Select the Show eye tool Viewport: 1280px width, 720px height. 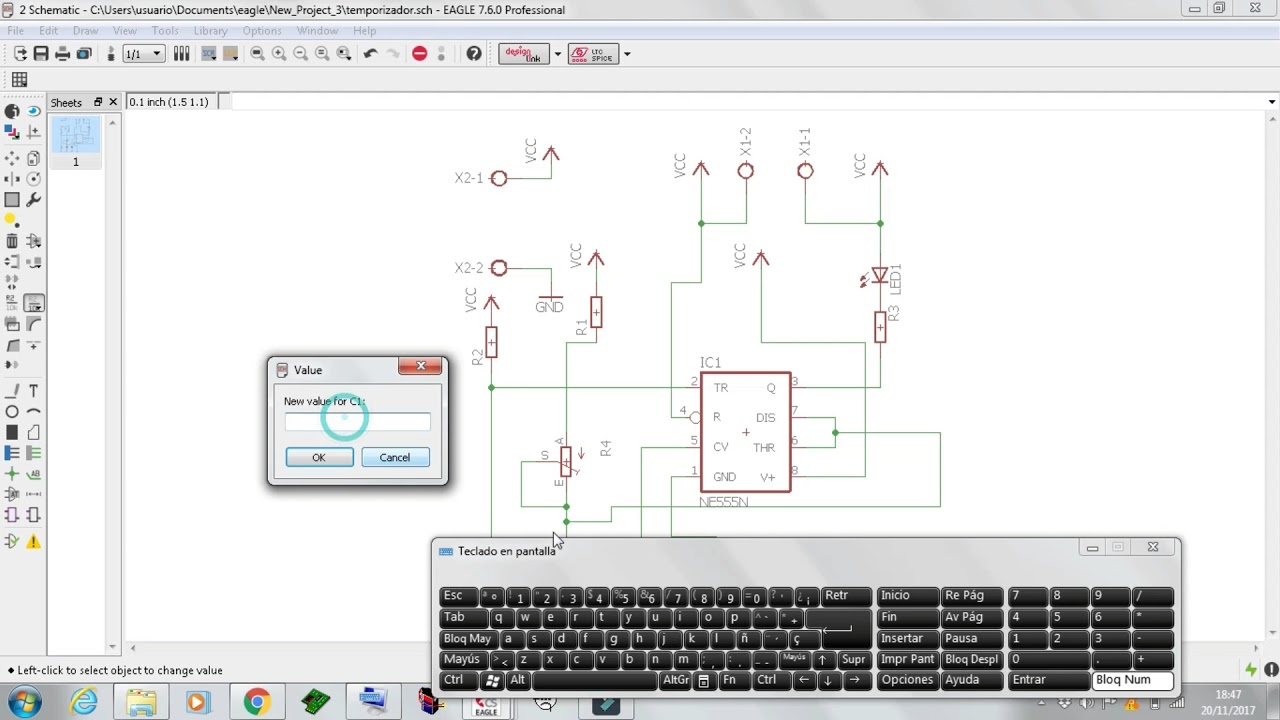(x=33, y=112)
